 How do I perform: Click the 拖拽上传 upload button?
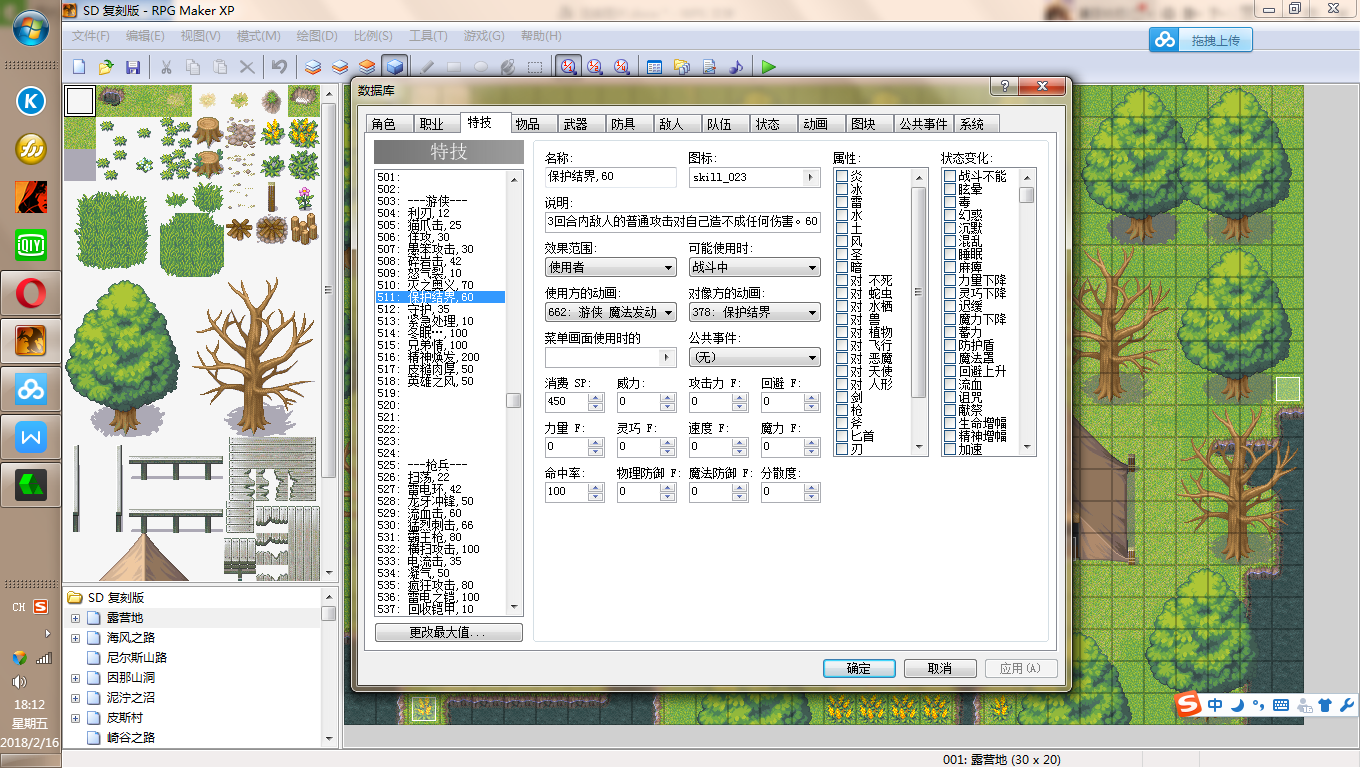coord(1200,40)
